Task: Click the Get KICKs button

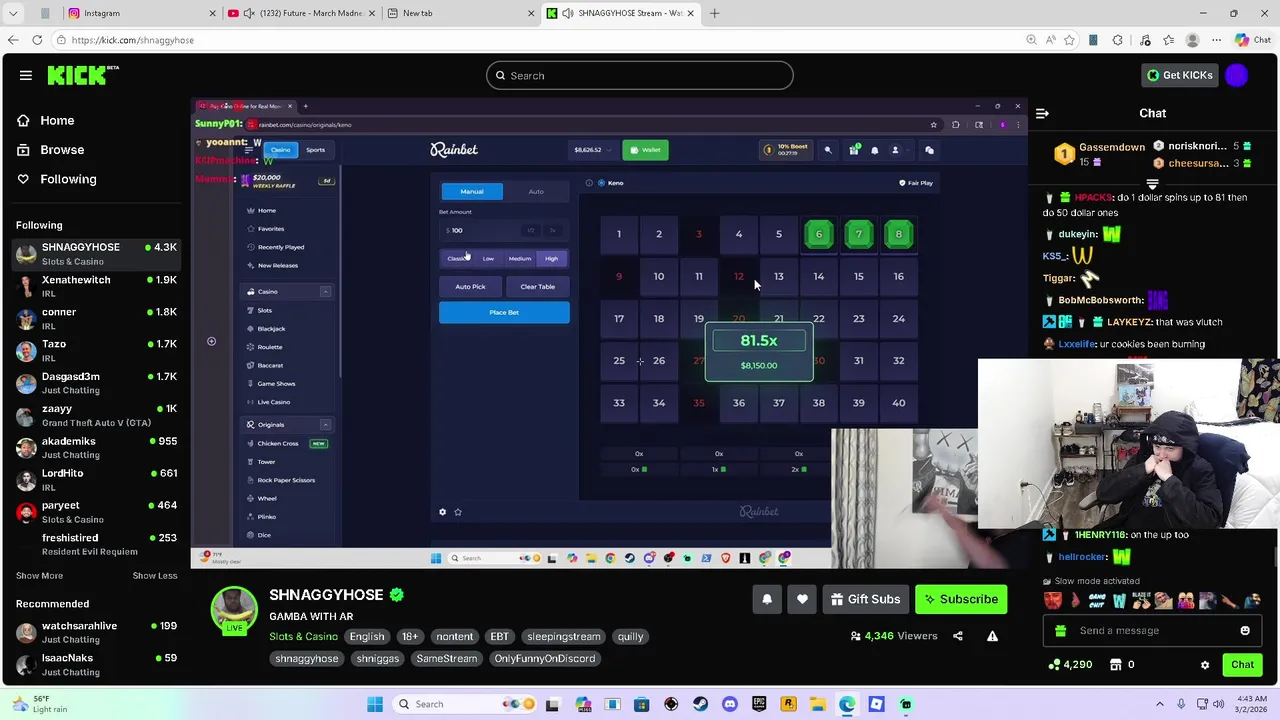Action: [x=1180, y=75]
